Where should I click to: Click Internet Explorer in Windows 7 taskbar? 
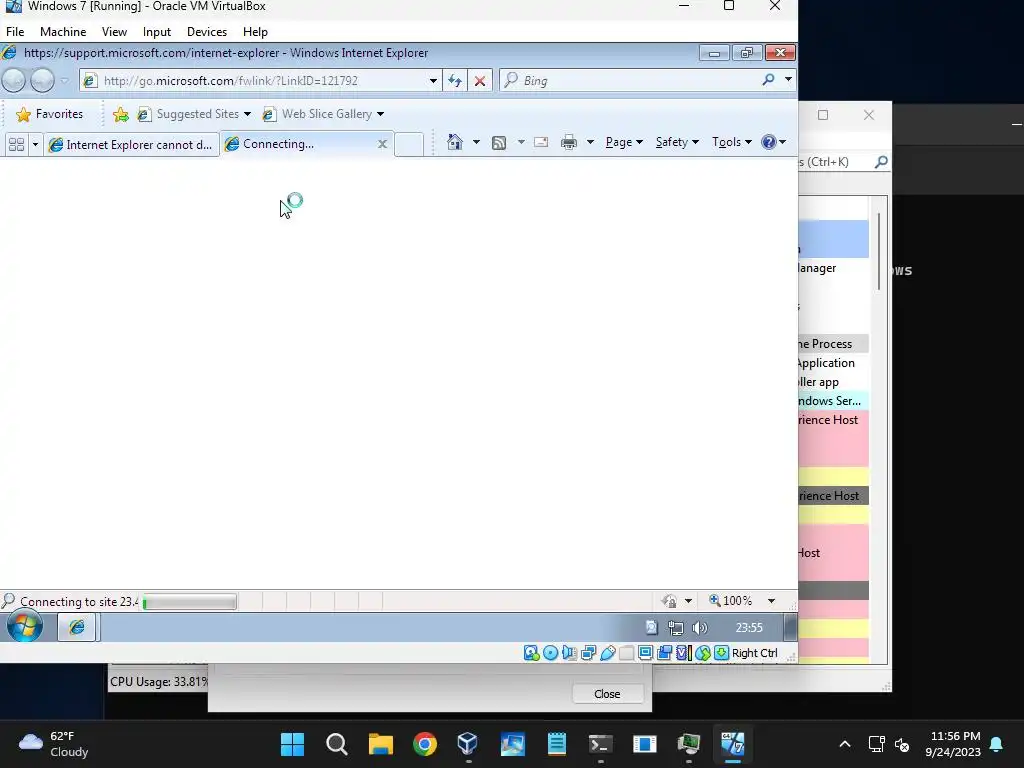point(77,628)
